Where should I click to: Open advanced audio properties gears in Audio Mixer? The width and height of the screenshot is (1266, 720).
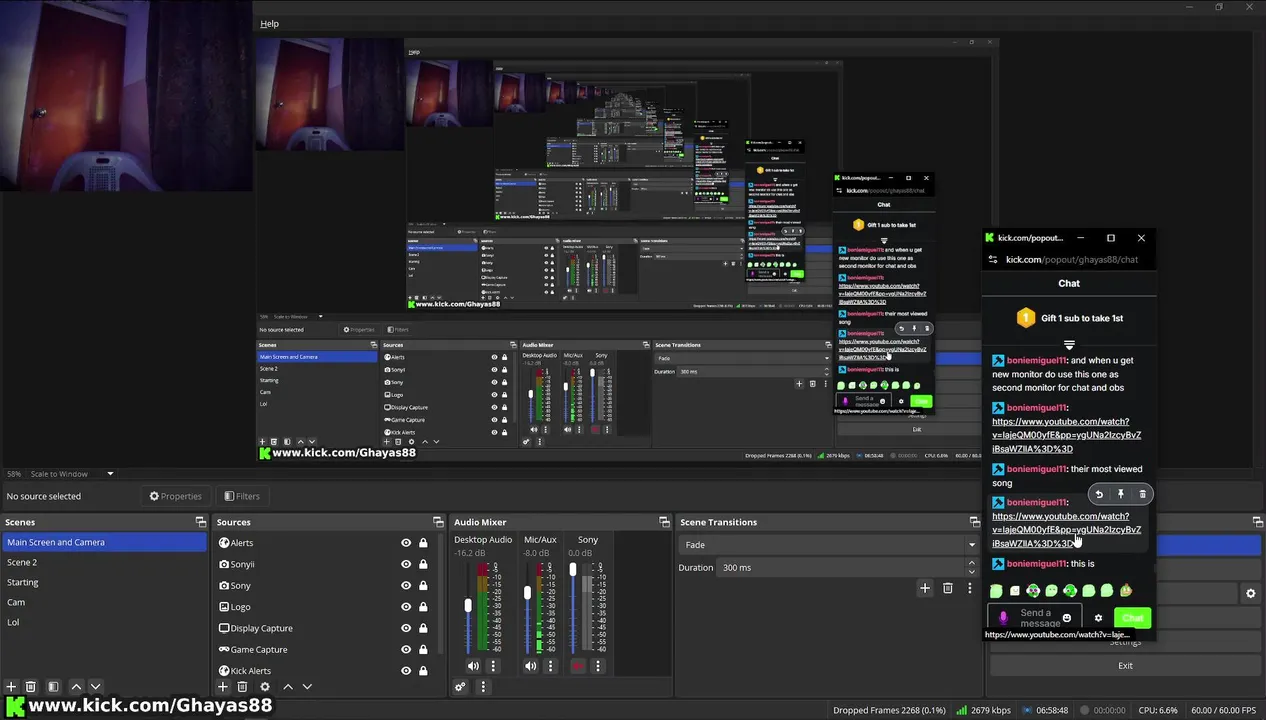coord(460,687)
